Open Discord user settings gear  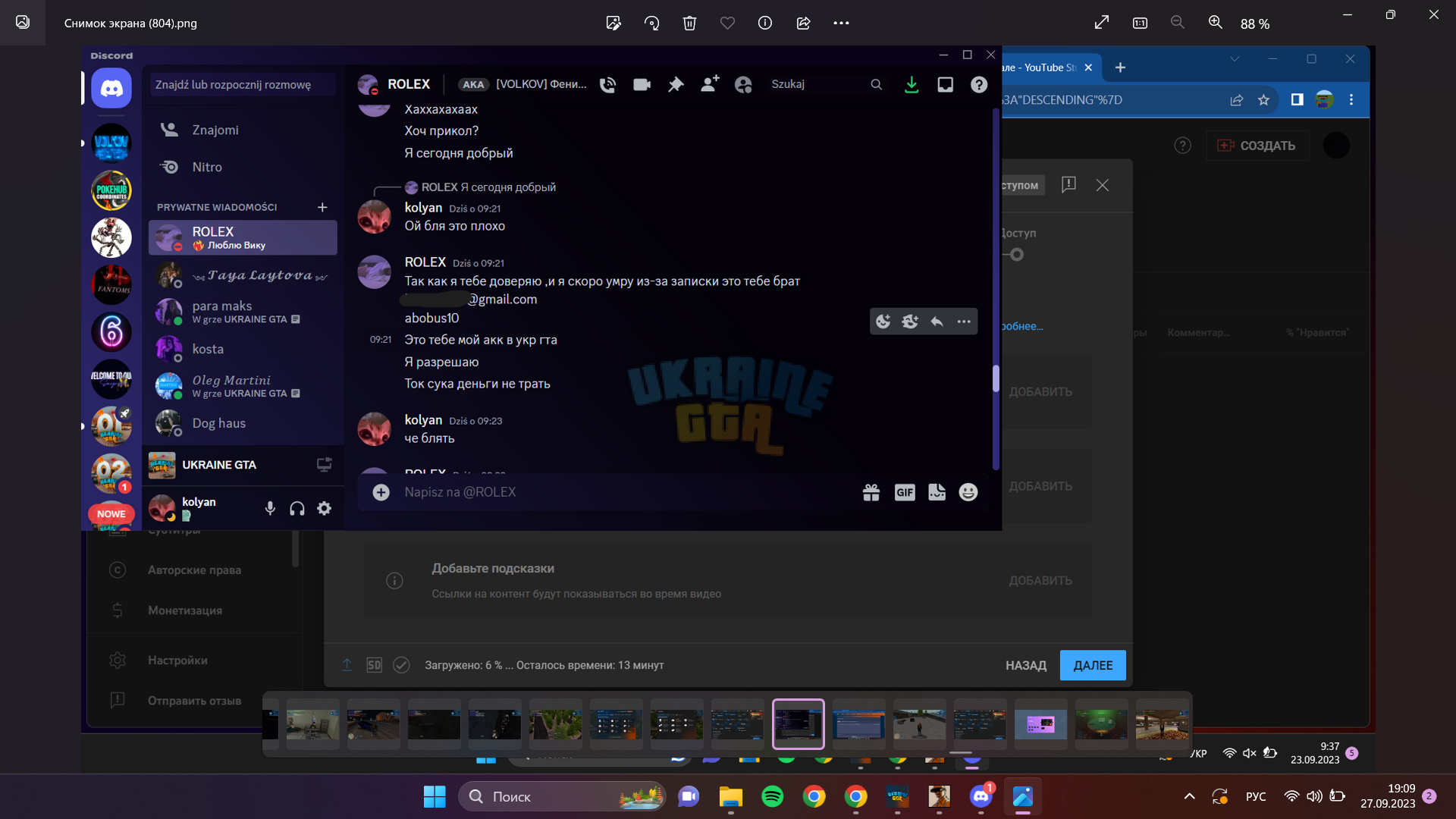(325, 509)
